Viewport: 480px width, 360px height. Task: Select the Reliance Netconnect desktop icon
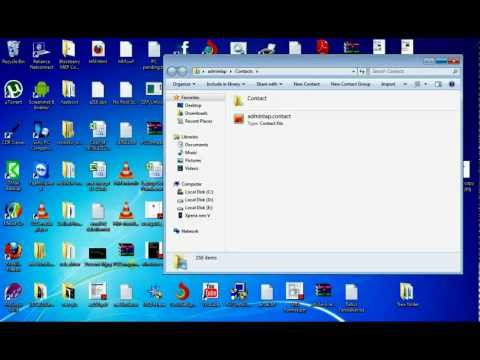tap(41, 55)
